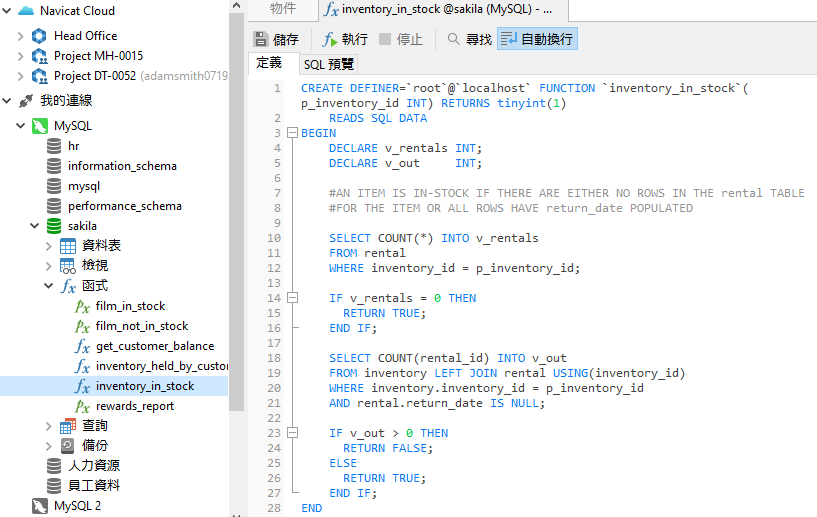Switch to the SQL 預覽 tab
The height and width of the screenshot is (517, 817).
pos(328,64)
